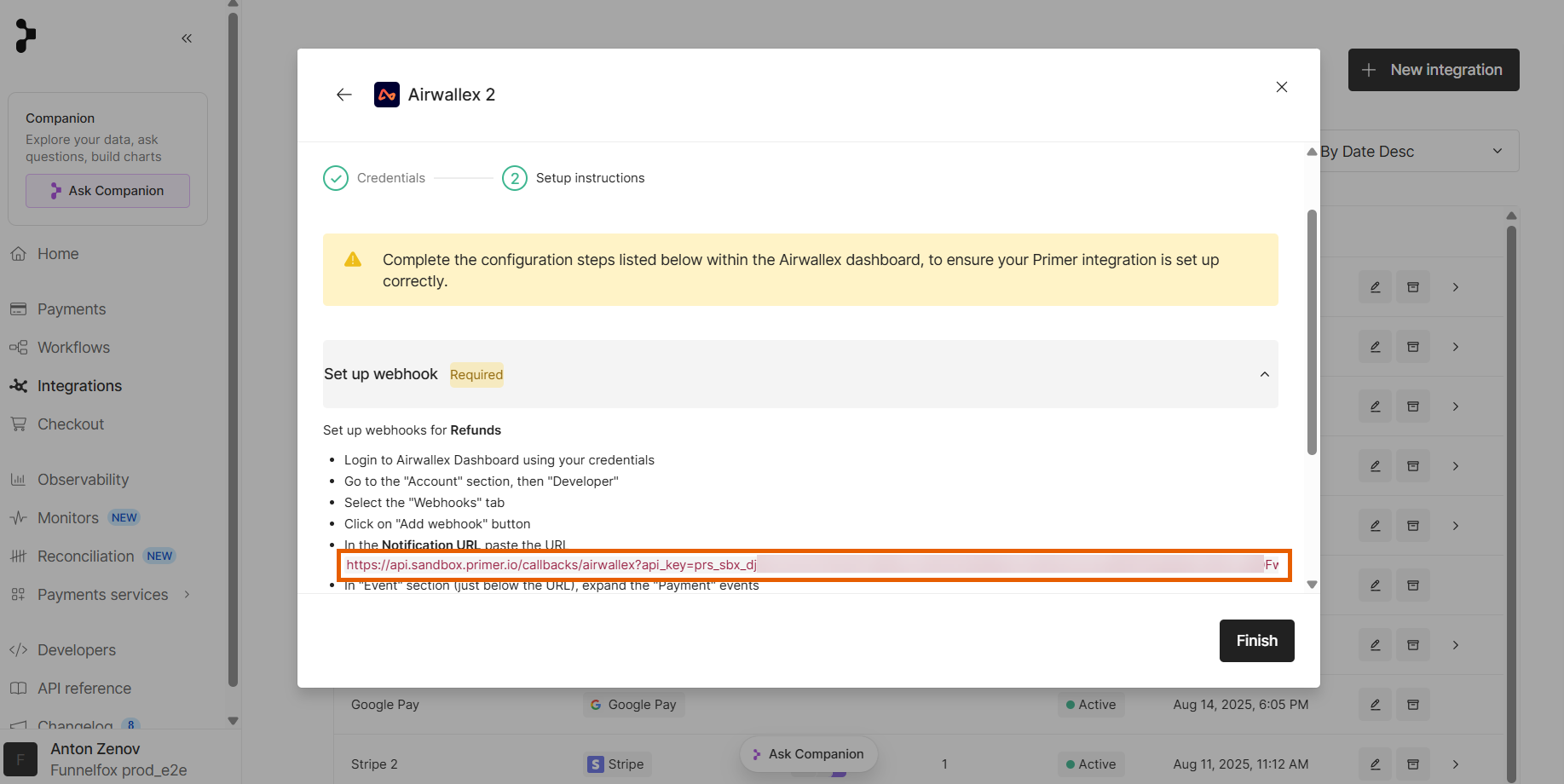Collapse the Set up webhook section

click(x=1265, y=374)
